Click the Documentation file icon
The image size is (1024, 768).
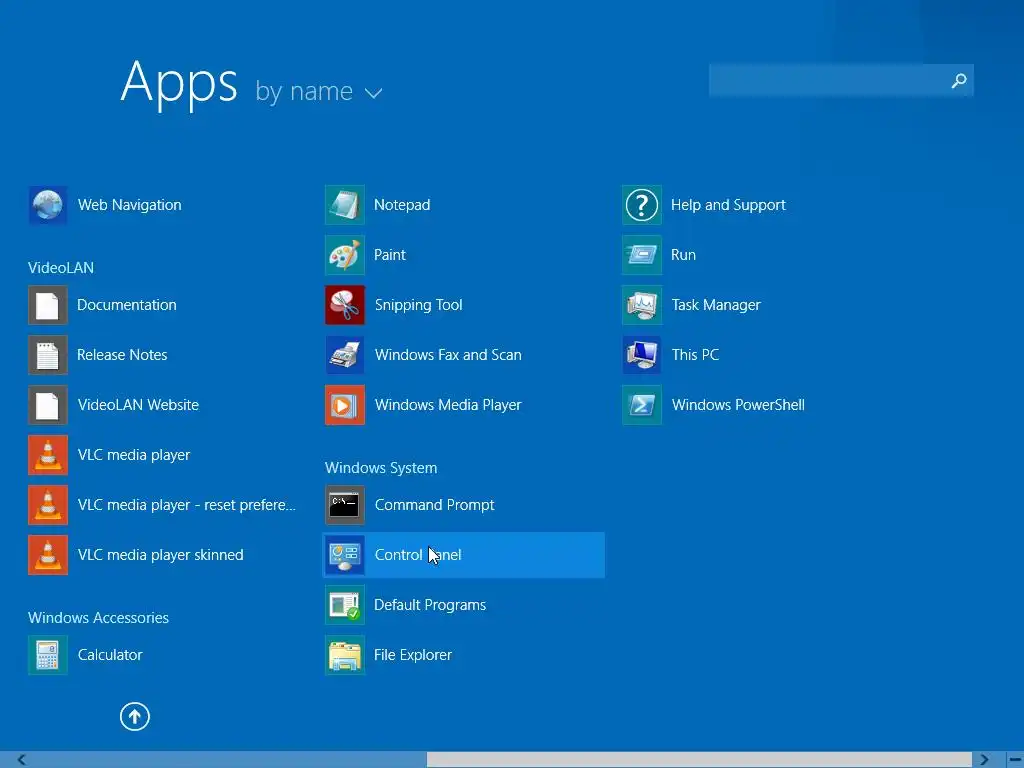point(48,305)
